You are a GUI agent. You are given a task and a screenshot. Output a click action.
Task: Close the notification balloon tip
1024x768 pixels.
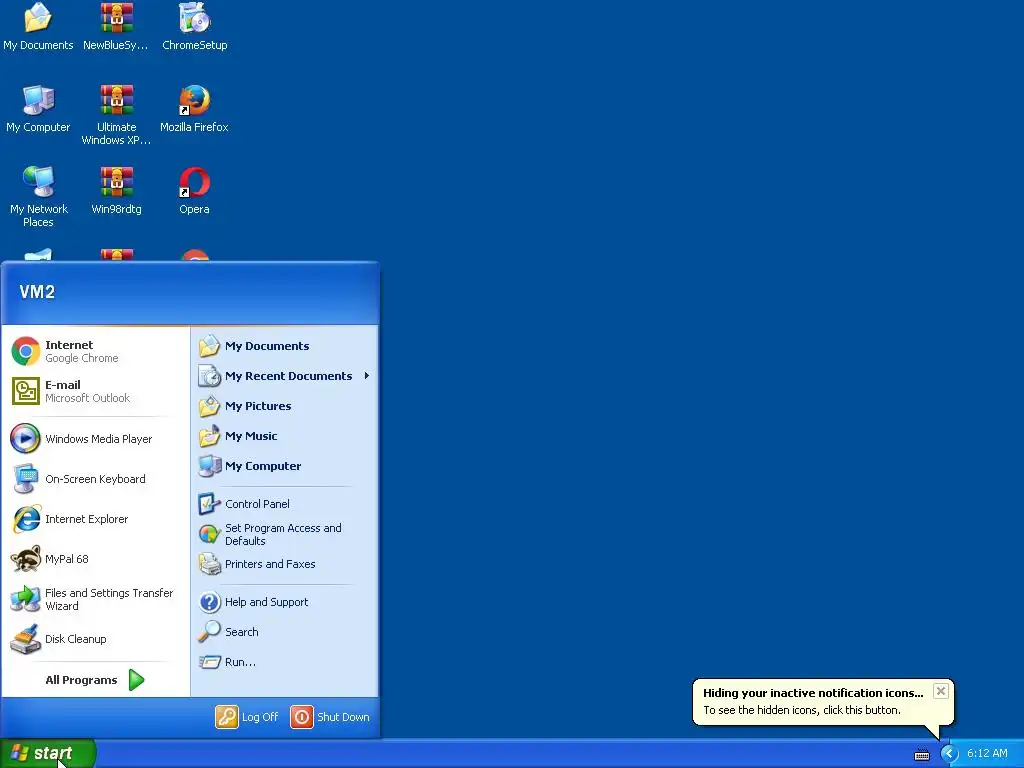940,691
